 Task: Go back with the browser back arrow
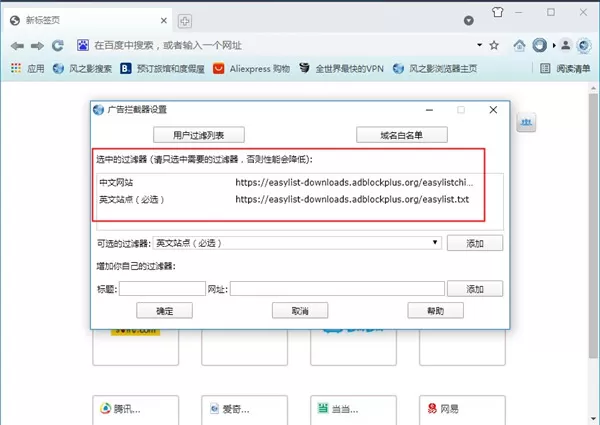[17, 46]
